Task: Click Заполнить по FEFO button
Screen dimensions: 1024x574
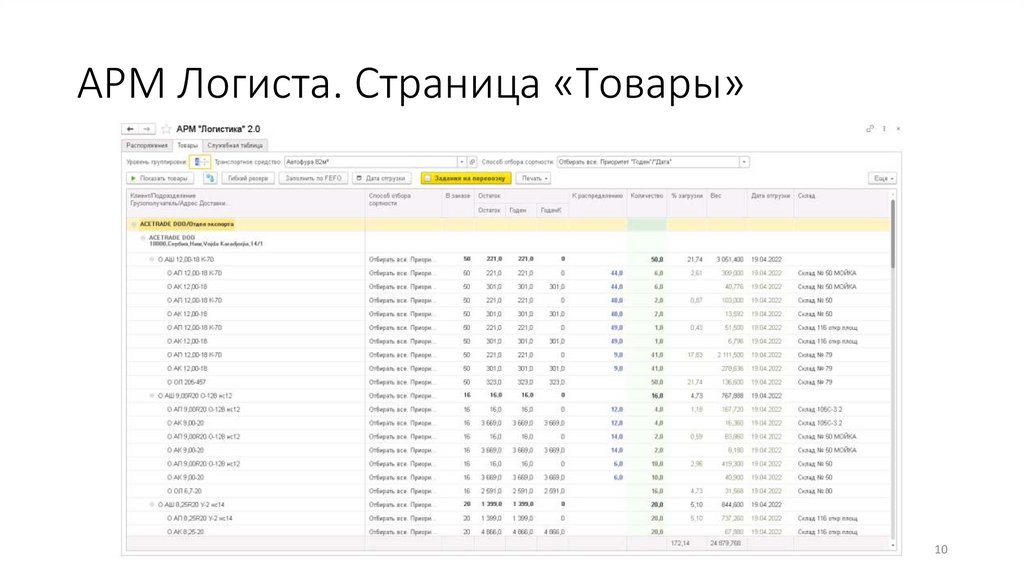Action: point(313,178)
